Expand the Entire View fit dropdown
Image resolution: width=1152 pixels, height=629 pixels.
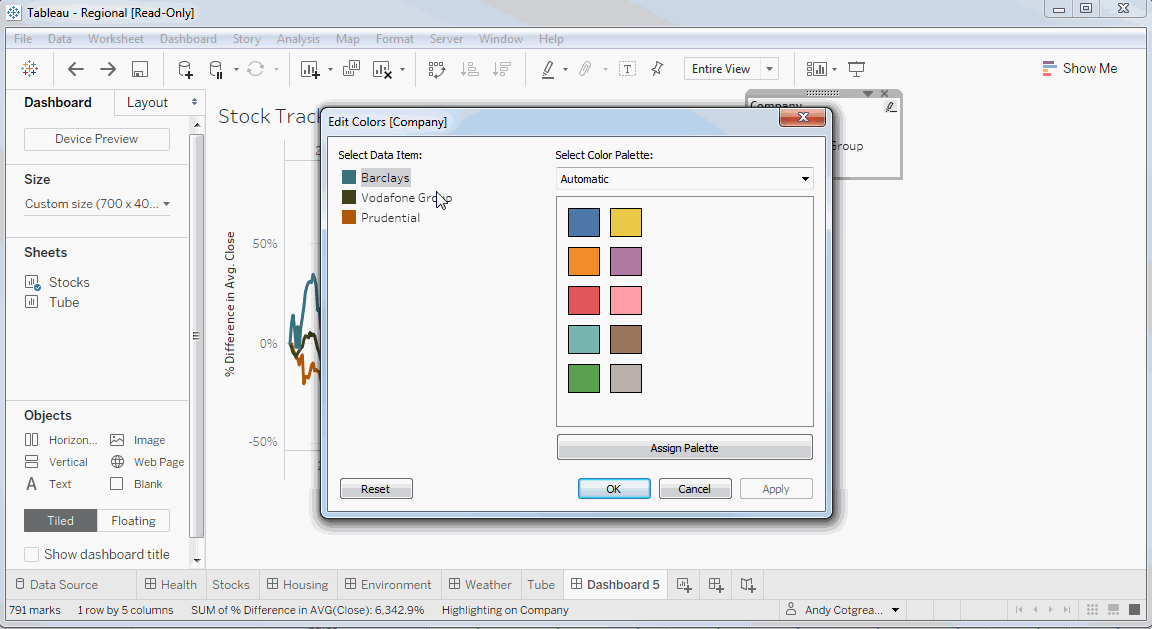click(x=769, y=68)
